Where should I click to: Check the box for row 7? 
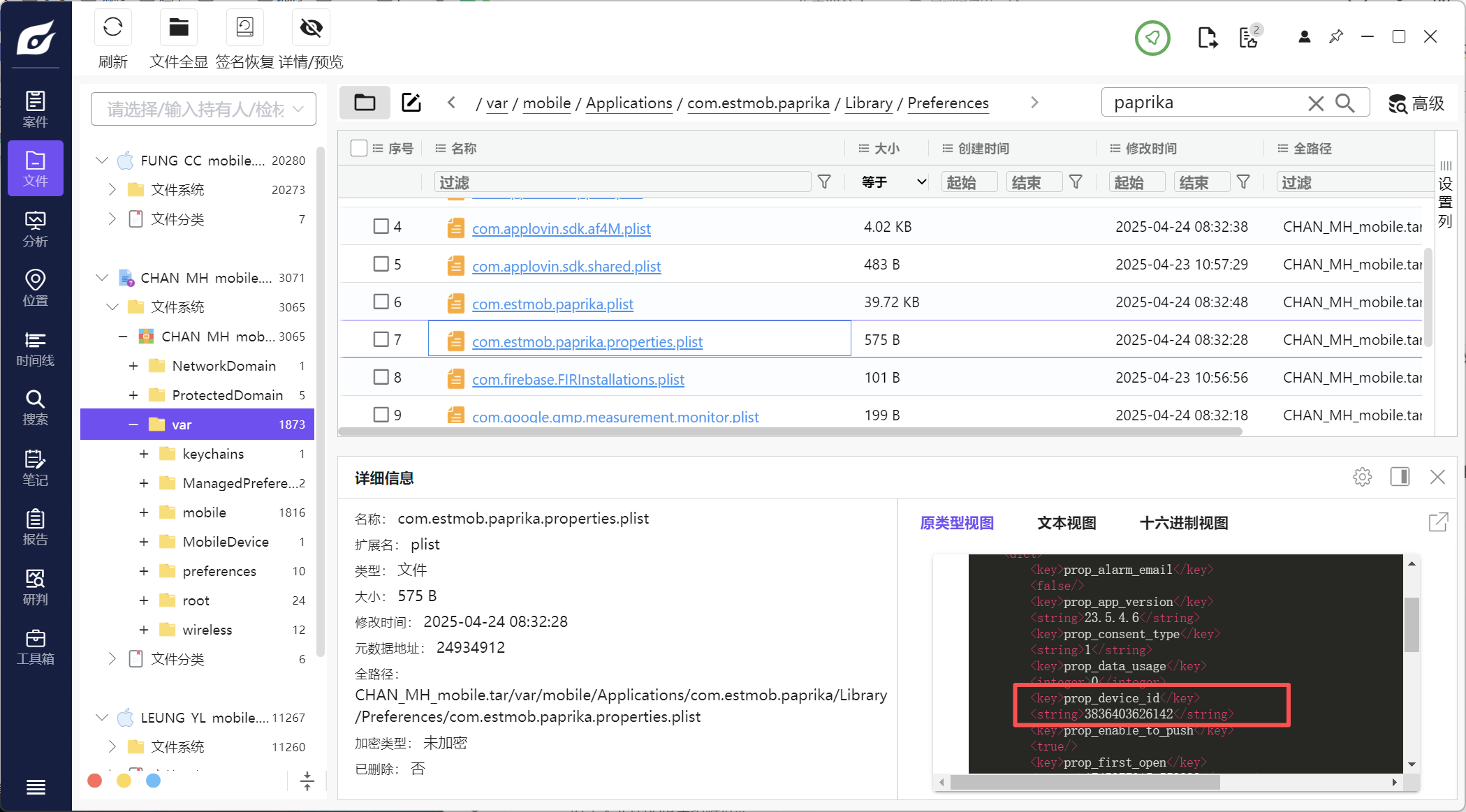pos(381,339)
